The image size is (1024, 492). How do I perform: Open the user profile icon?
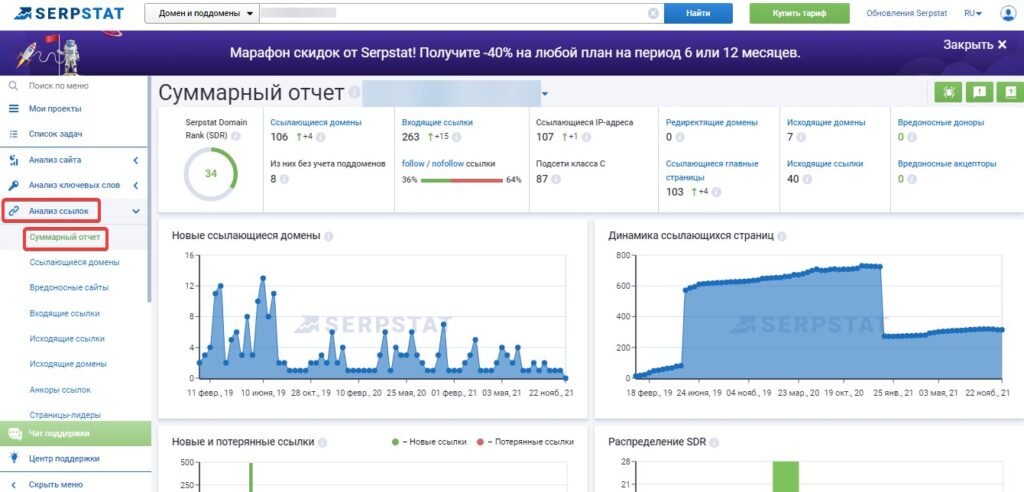[1008, 13]
